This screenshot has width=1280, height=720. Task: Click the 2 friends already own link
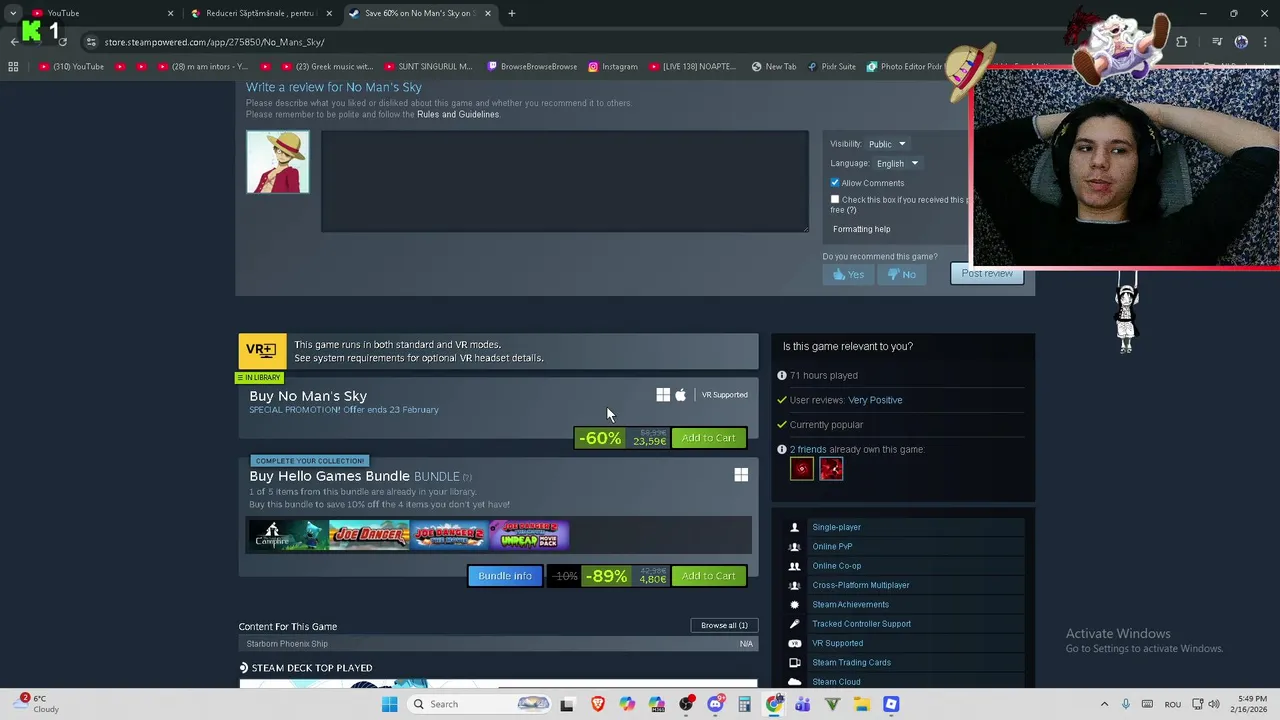808,450
